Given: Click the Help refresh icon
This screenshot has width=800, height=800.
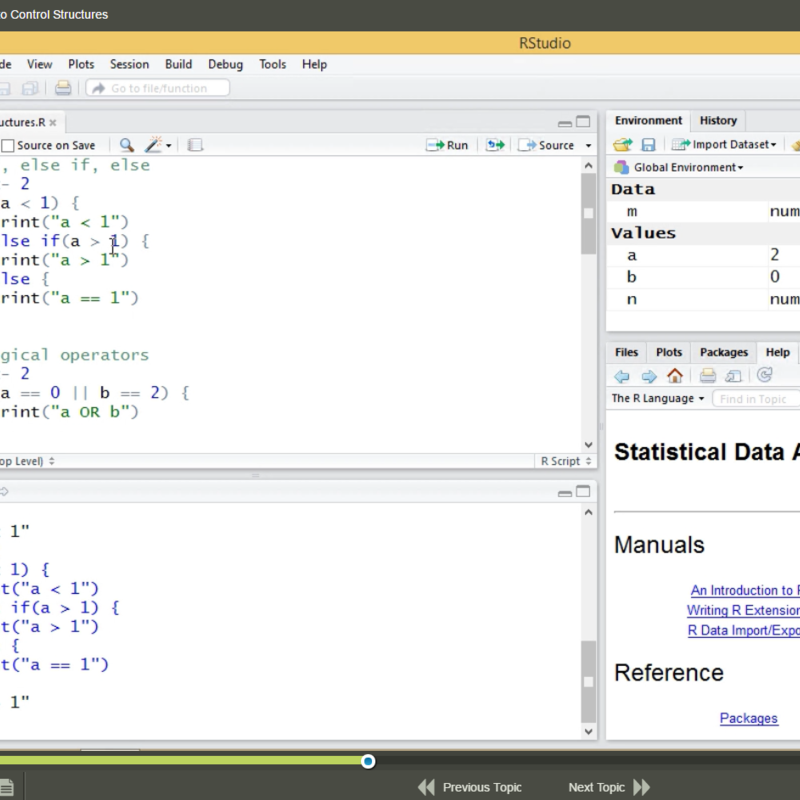Looking at the screenshot, I should [x=764, y=376].
